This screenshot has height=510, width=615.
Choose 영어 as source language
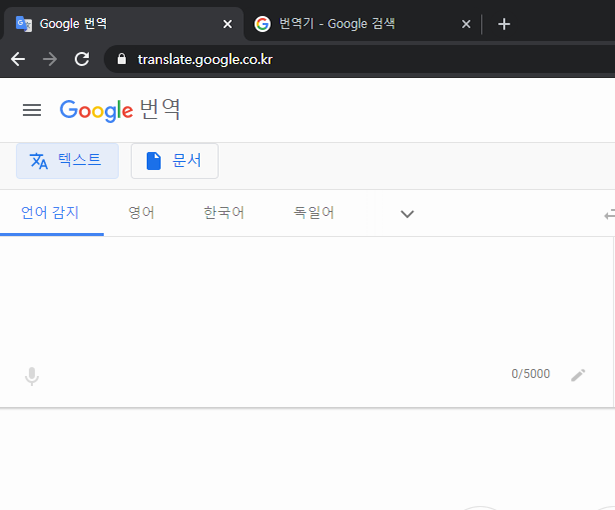(x=141, y=213)
